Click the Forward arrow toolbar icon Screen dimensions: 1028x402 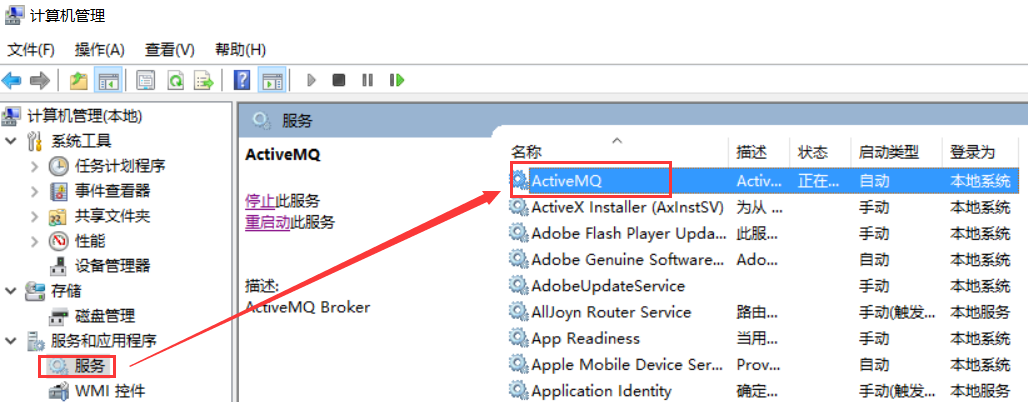pyautogui.click(x=40, y=81)
